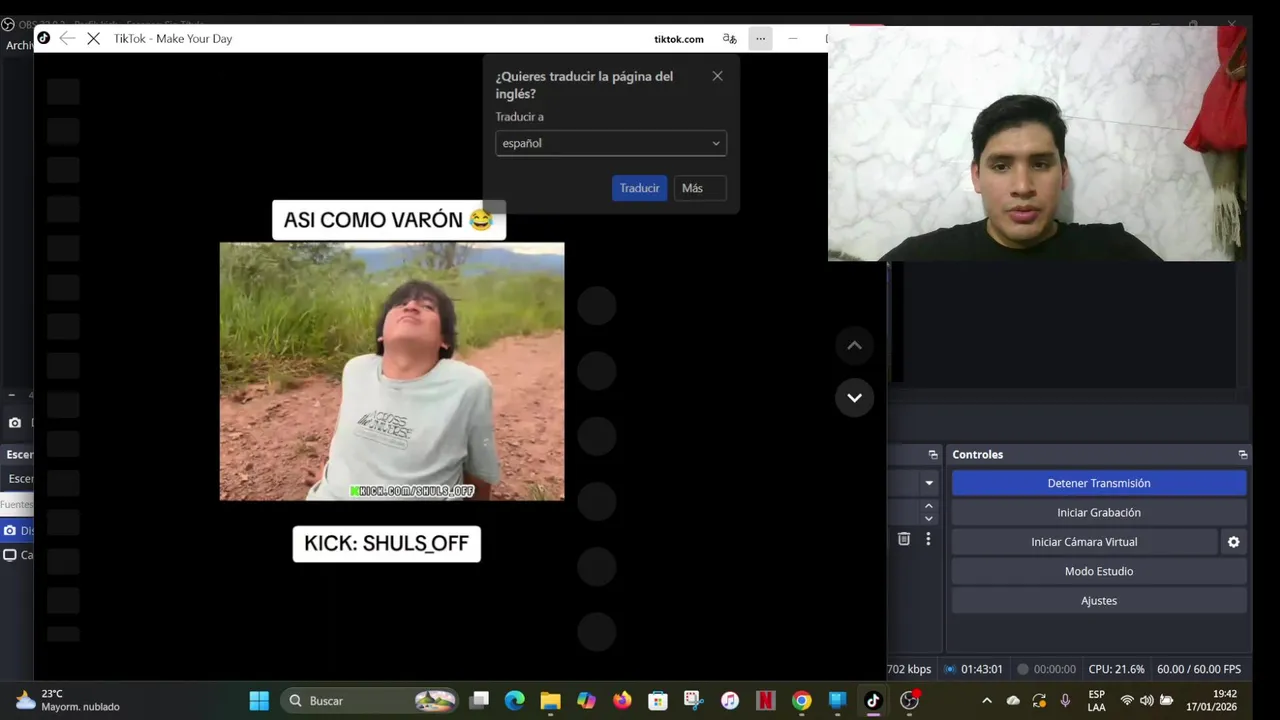Click the 60.00 / 60.00 FPS status
Screen dimensions: 1280x720
(x=1199, y=669)
